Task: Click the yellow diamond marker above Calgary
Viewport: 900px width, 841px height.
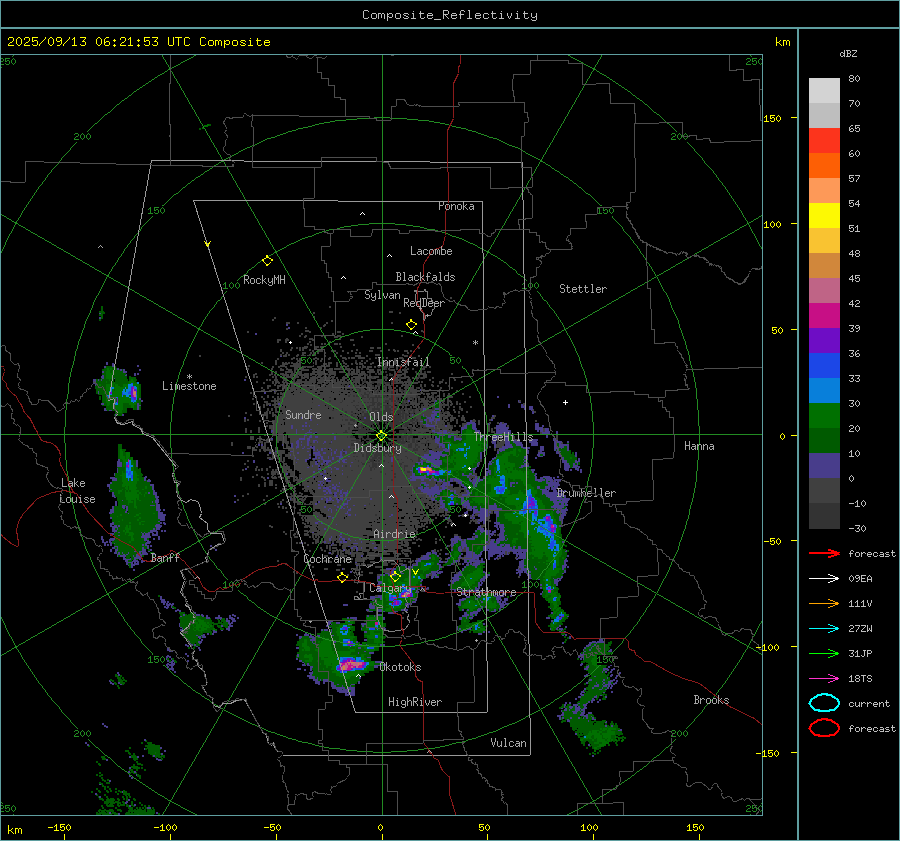Action: 395,576
